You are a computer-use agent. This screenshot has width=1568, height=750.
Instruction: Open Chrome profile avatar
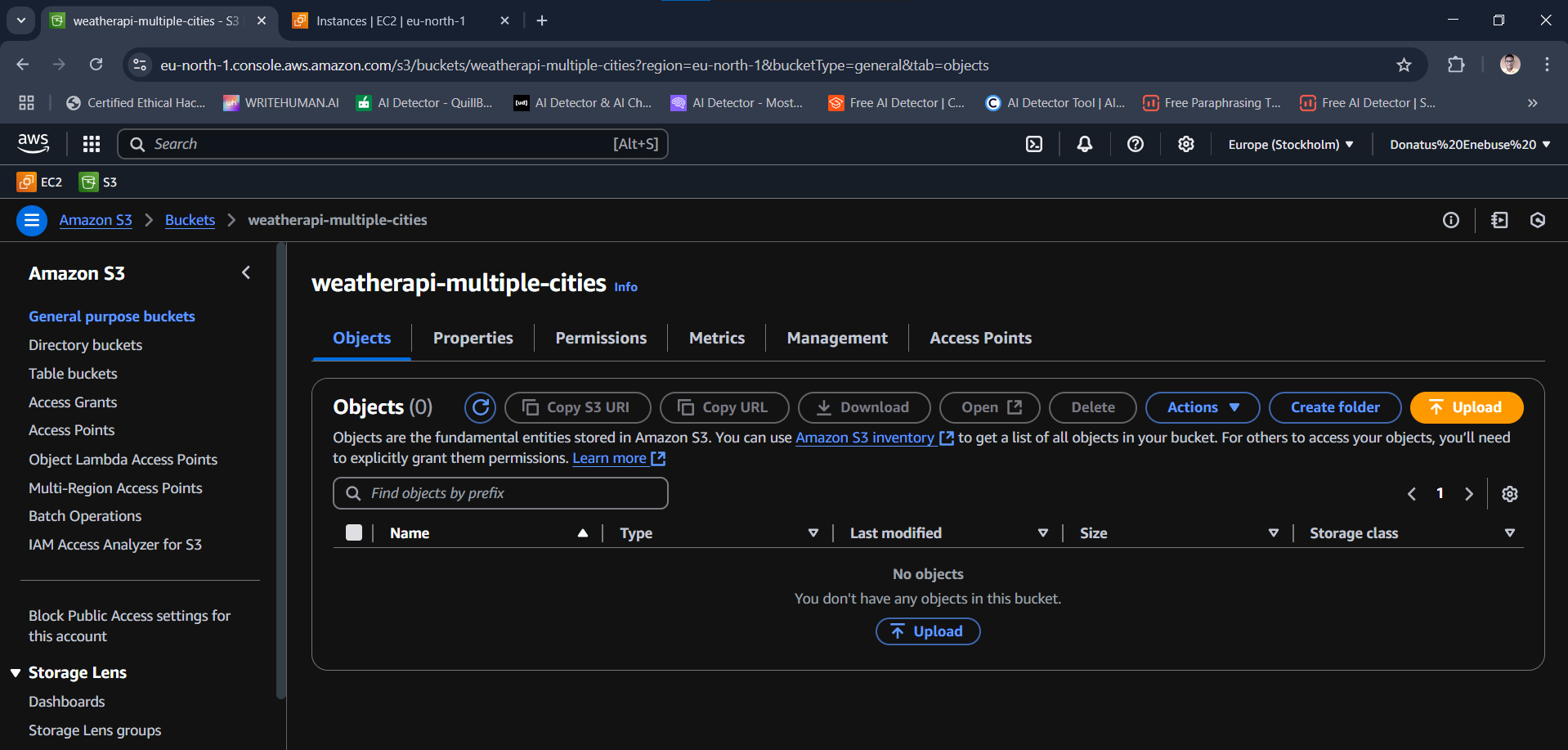tap(1510, 65)
